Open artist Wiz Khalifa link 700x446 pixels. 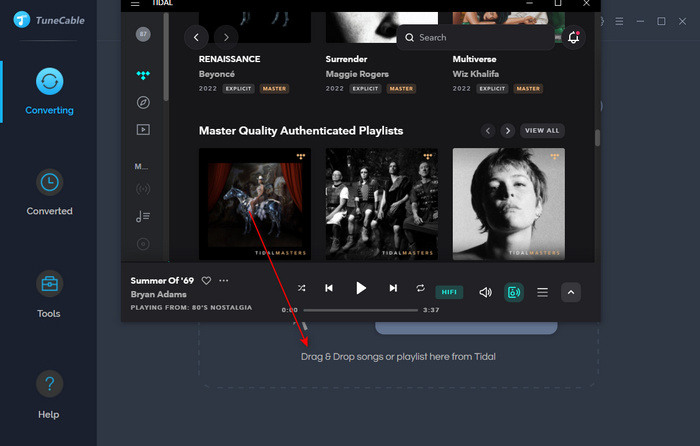[x=475, y=74]
